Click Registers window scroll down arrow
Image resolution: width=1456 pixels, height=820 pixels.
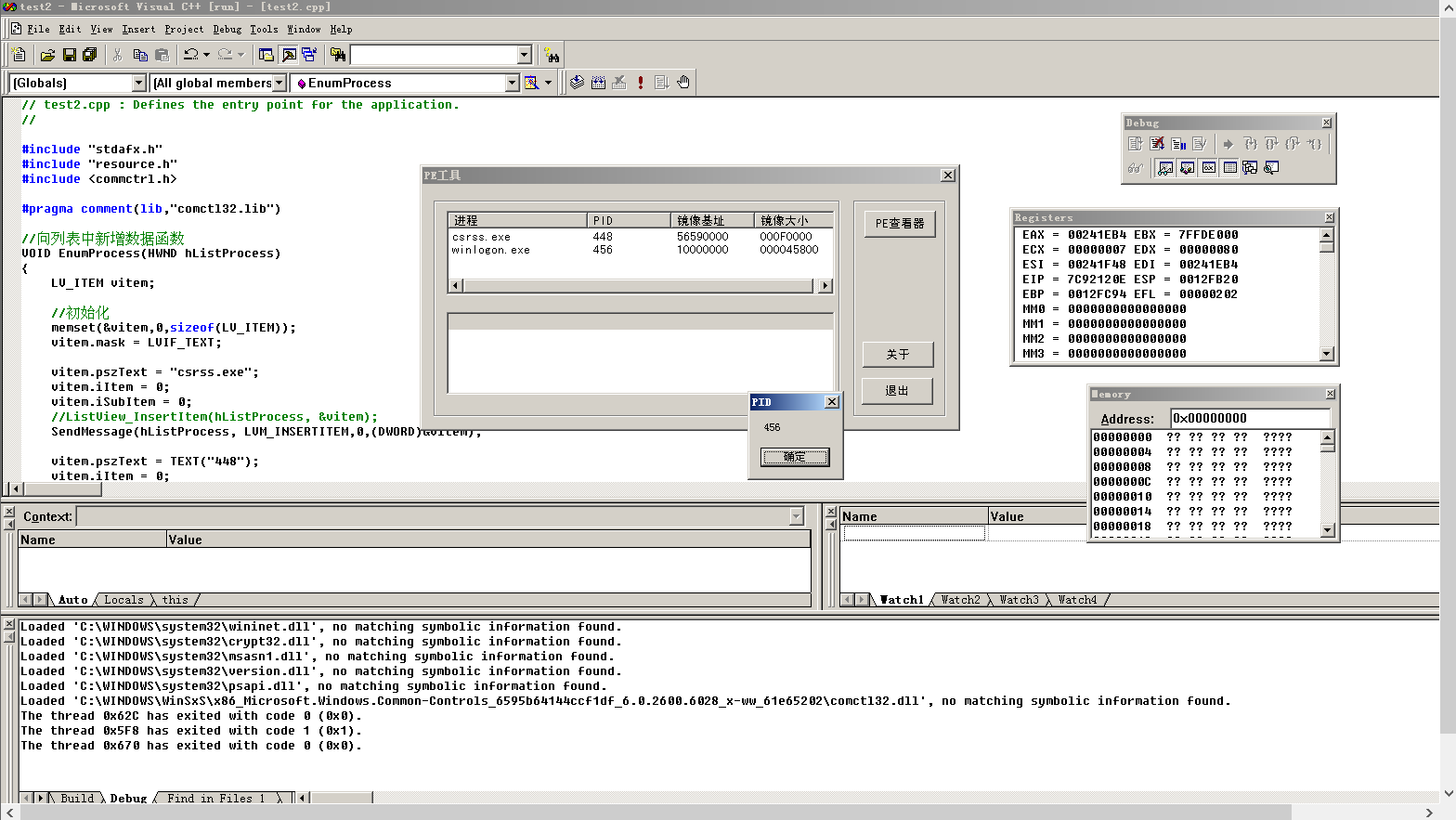tap(1327, 354)
